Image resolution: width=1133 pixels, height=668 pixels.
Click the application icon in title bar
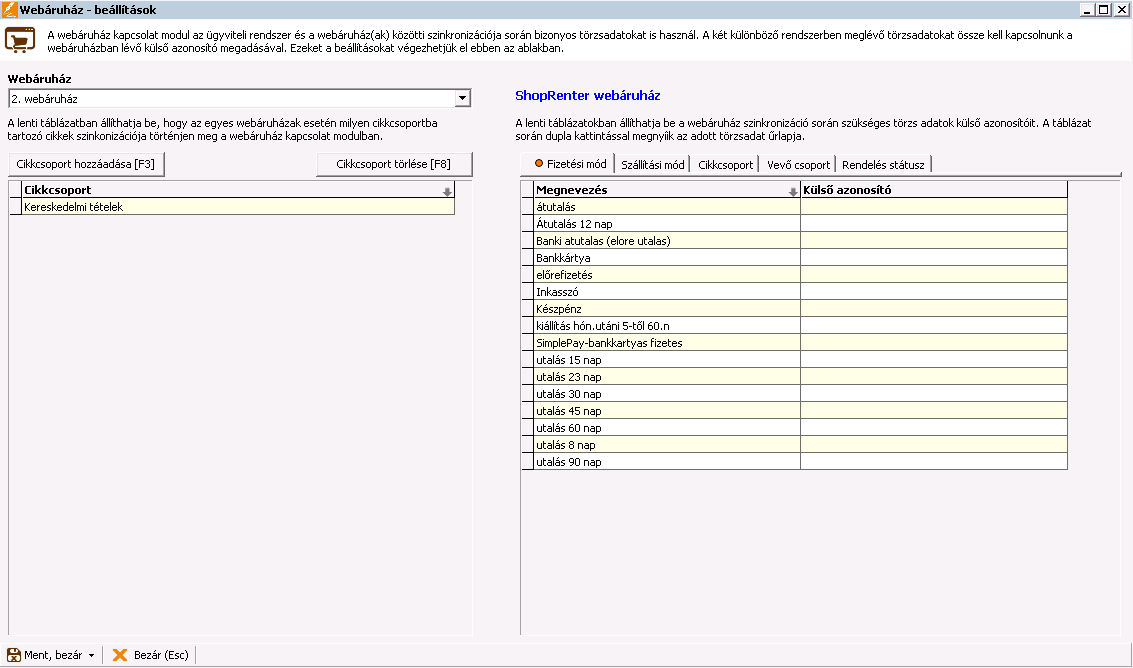point(9,9)
